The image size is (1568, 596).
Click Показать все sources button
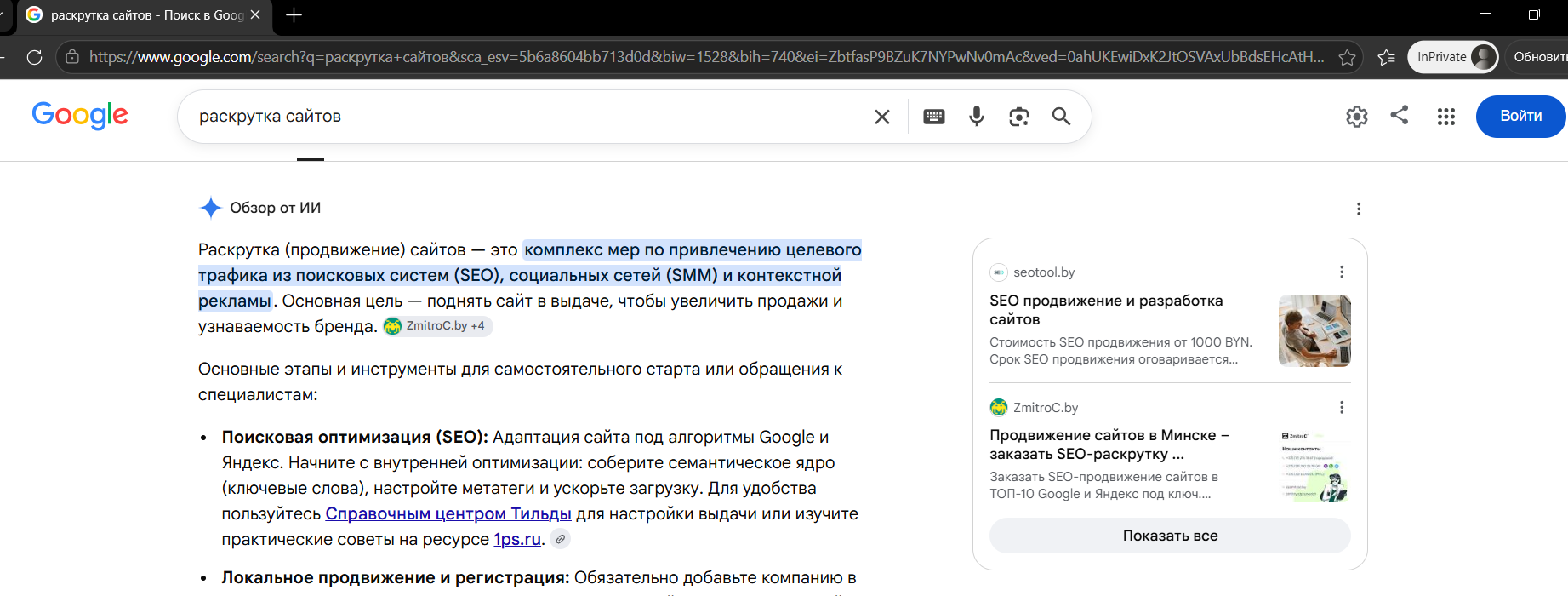click(x=1170, y=536)
